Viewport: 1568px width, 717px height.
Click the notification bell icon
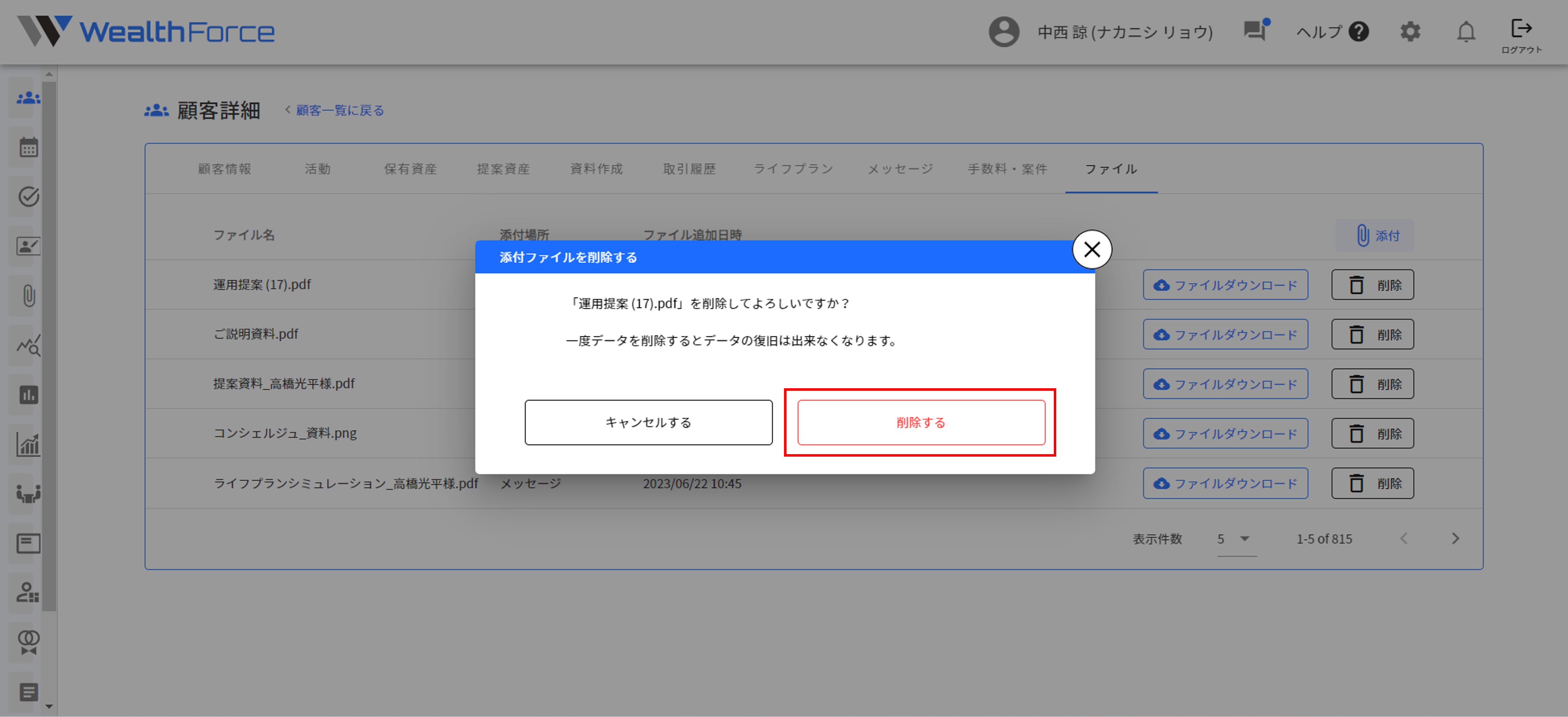coord(1467,32)
